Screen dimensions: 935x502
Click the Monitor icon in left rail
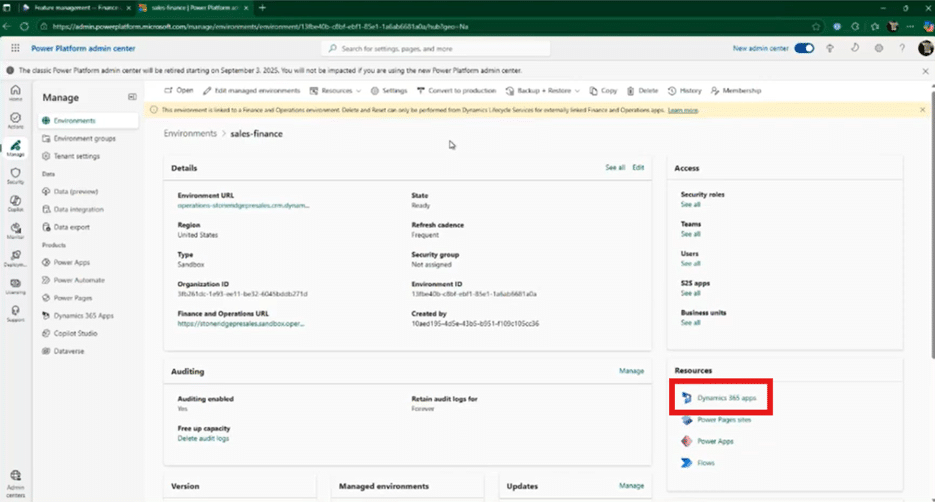pos(15,231)
